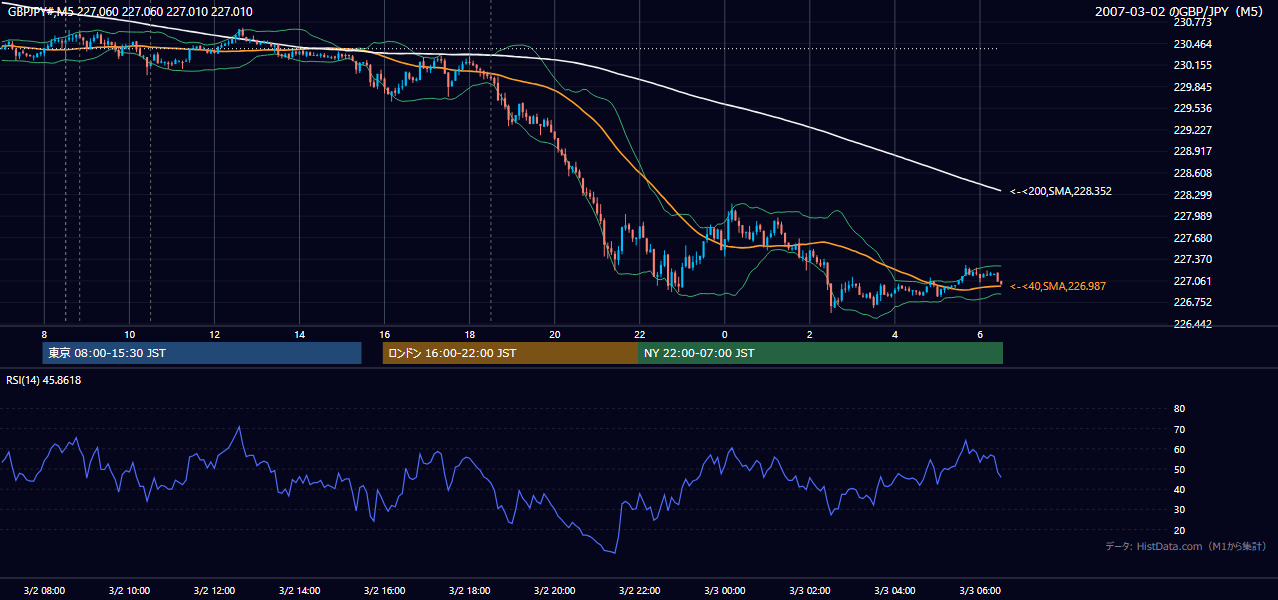Image resolution: width=1278 pixels, height=600 pixels.
Task: Click hour tick 2 under the price chart
Action: coord(810,334)
